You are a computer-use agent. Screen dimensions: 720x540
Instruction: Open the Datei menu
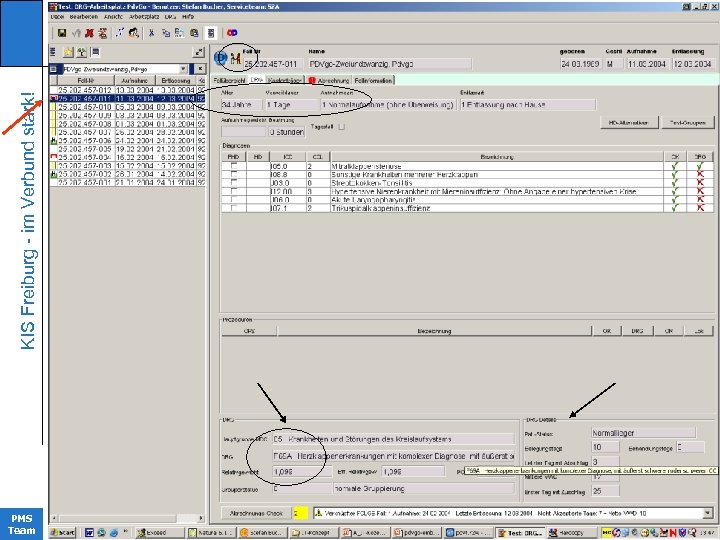click(57, 17)
